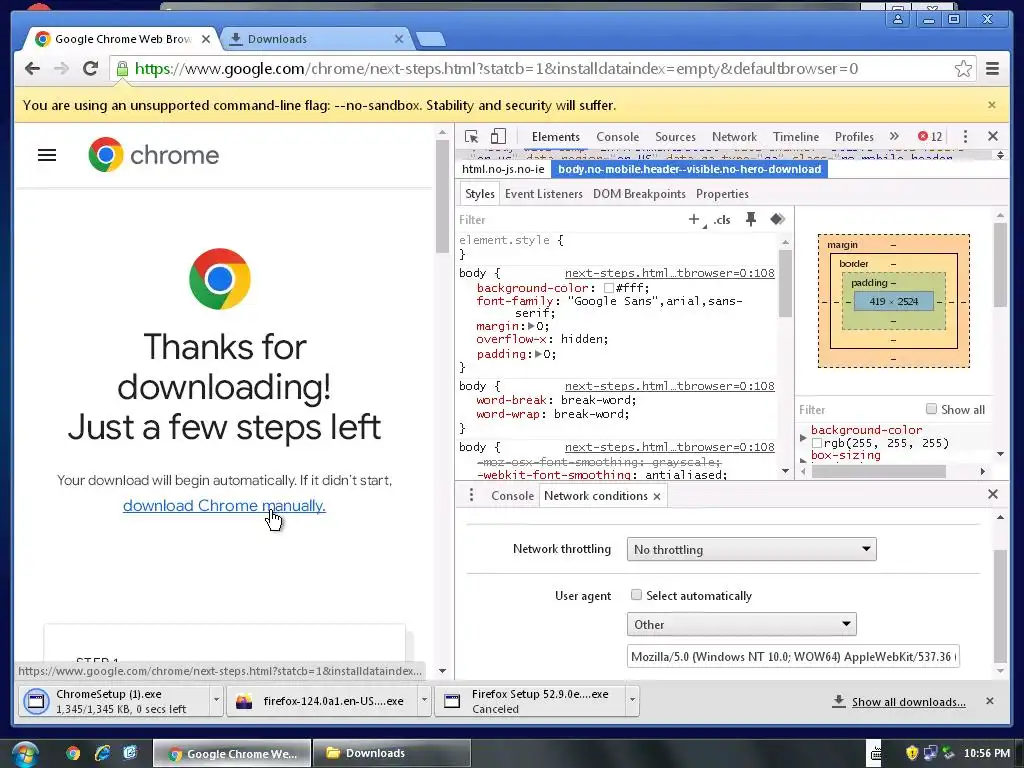Switch to the Elements panel tab
The image size is (1024, 768).
[x=555, y=136]
